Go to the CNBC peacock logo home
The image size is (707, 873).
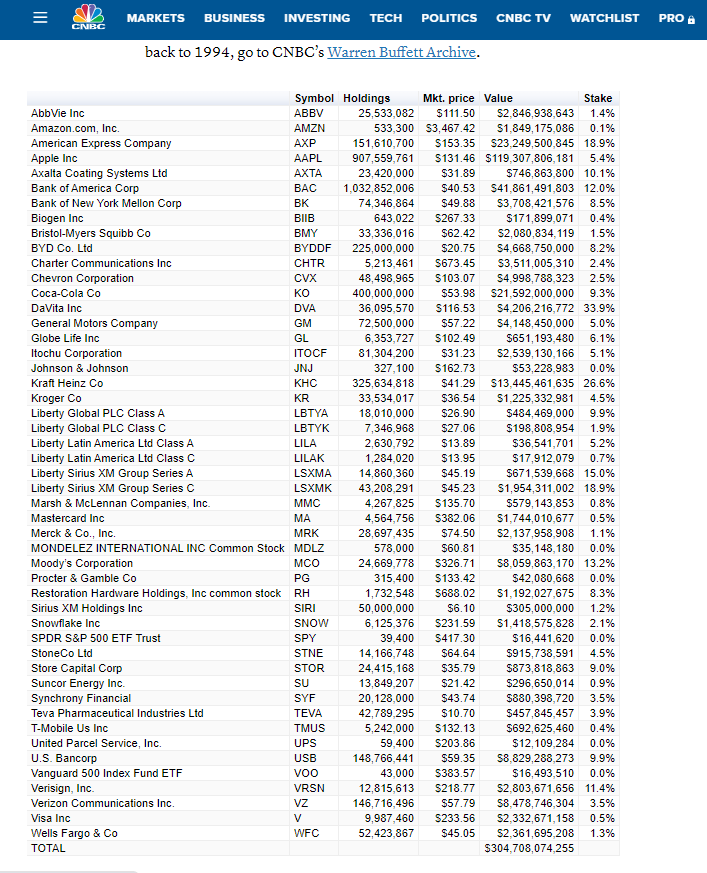pos(89,17)
